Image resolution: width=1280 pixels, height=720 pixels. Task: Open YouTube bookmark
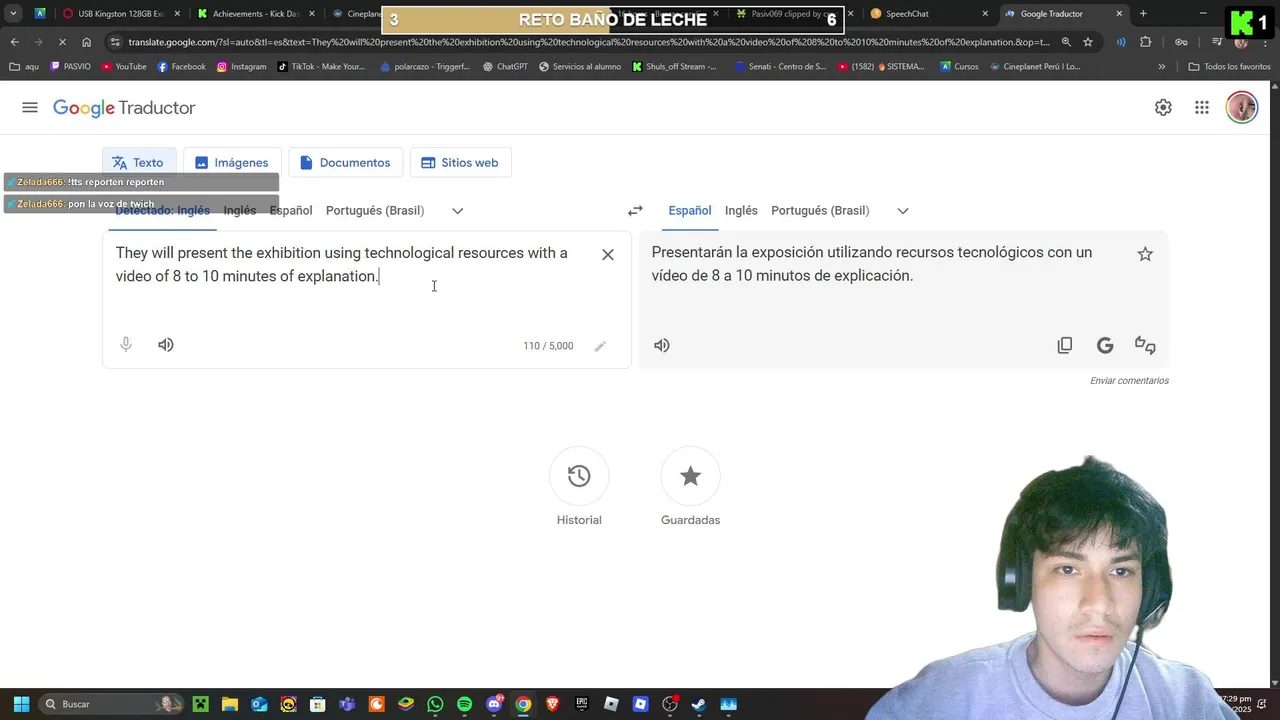(124, 67)
